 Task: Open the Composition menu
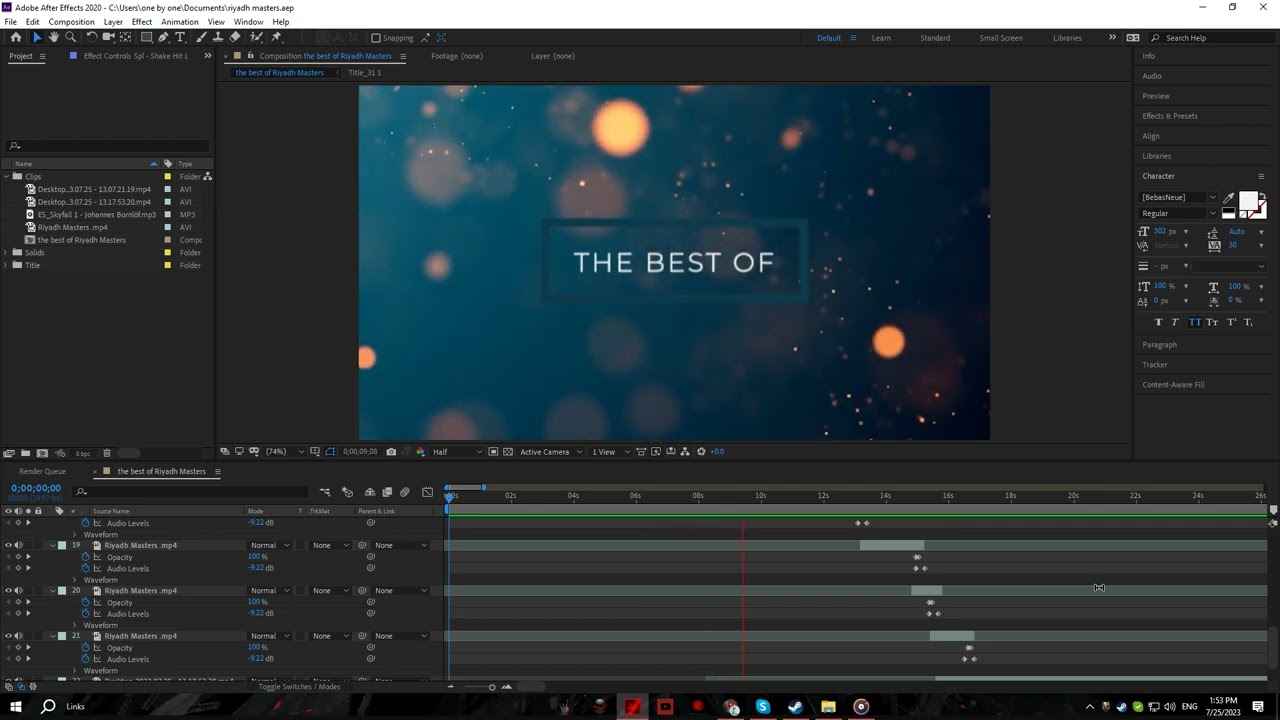pyautogui.click(x=72, y=22)
